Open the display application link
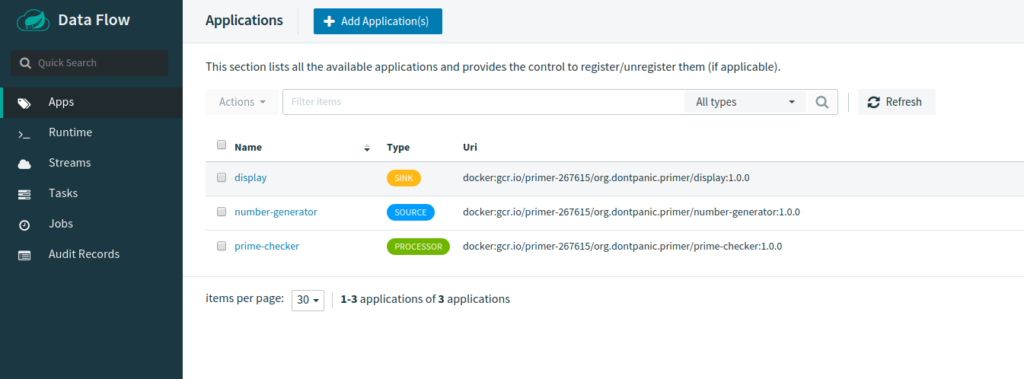1024x379 pixels. [x=251, y=178]
